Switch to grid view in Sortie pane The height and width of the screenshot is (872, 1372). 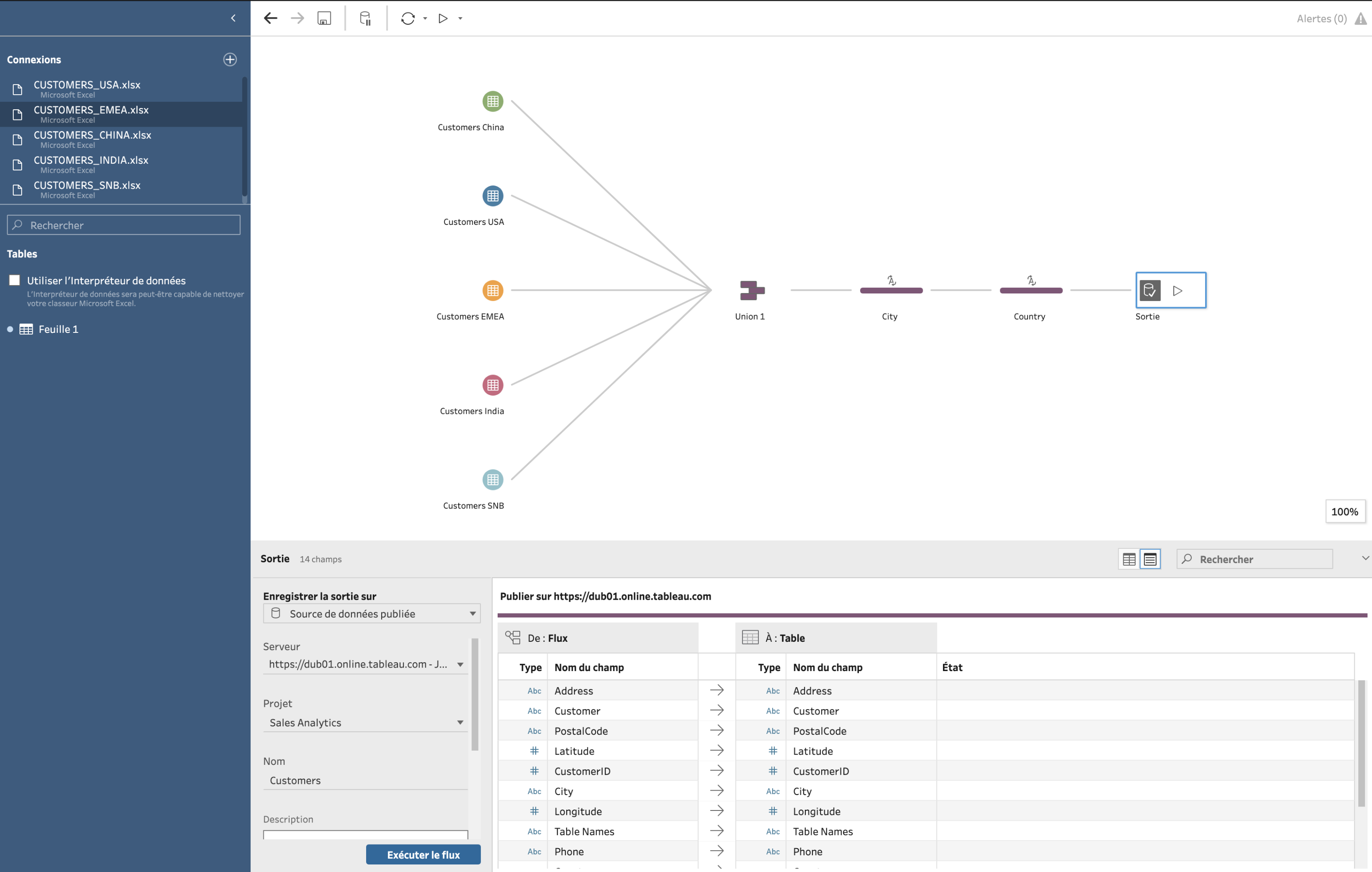1129,559
